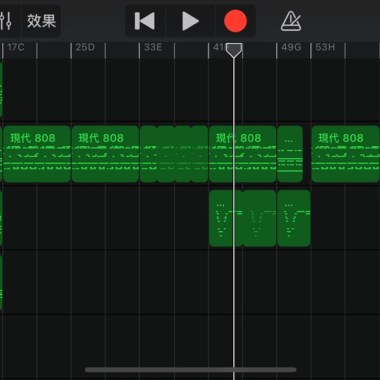Select the third-track region under 49G
Screen dimensions: 380x380
(294, 218)
